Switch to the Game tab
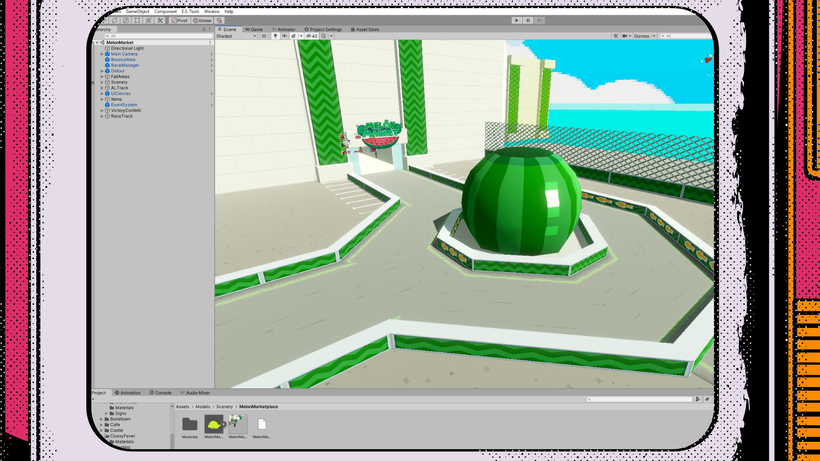This screenshot has height=461, width=820. coord(255,29)
